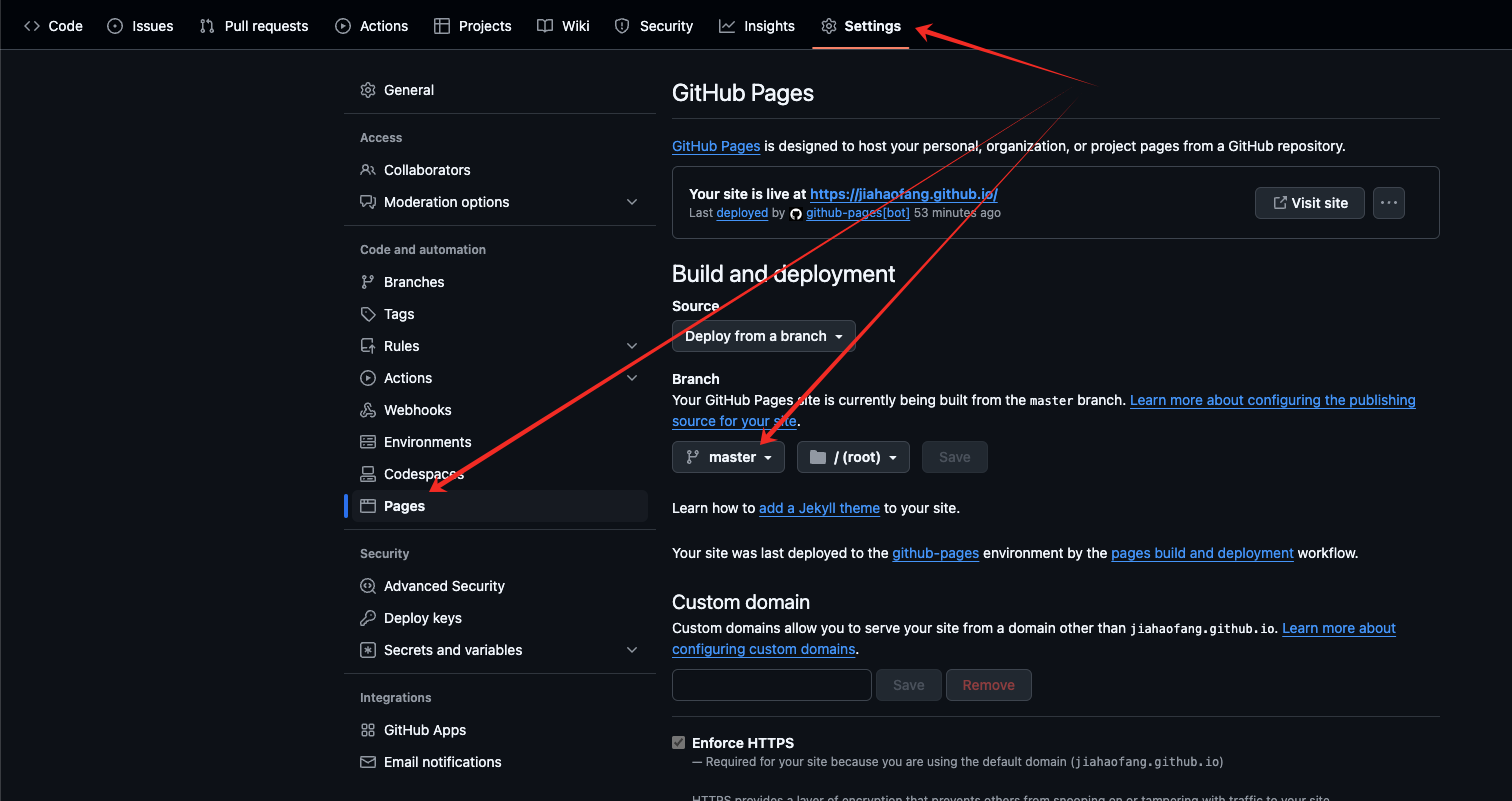Open Webhooks settings in sidebar
This screenshot has height=801, width=1512.
500,410
